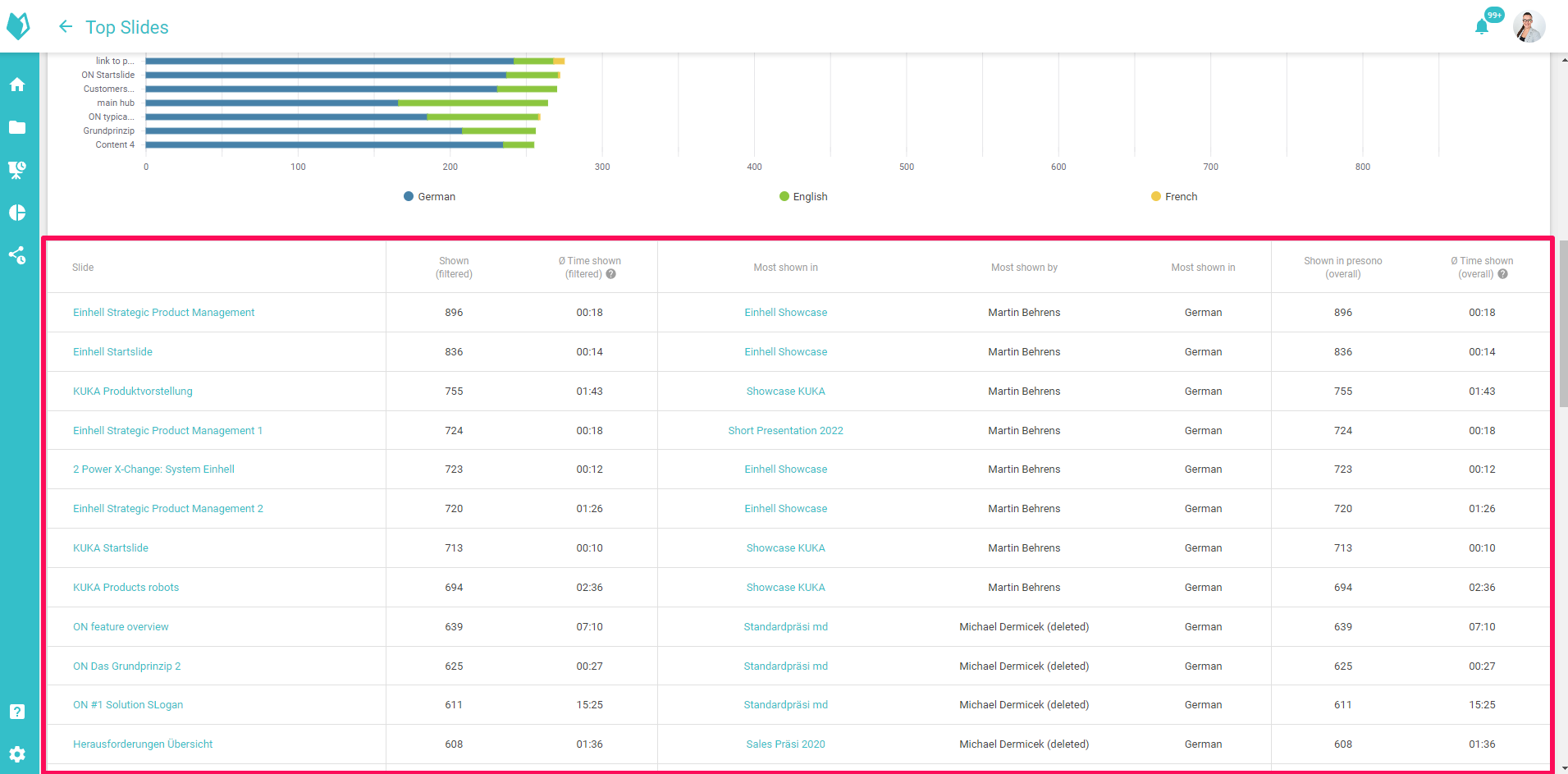Click the page vertical scrollbar thumb

1563,323
